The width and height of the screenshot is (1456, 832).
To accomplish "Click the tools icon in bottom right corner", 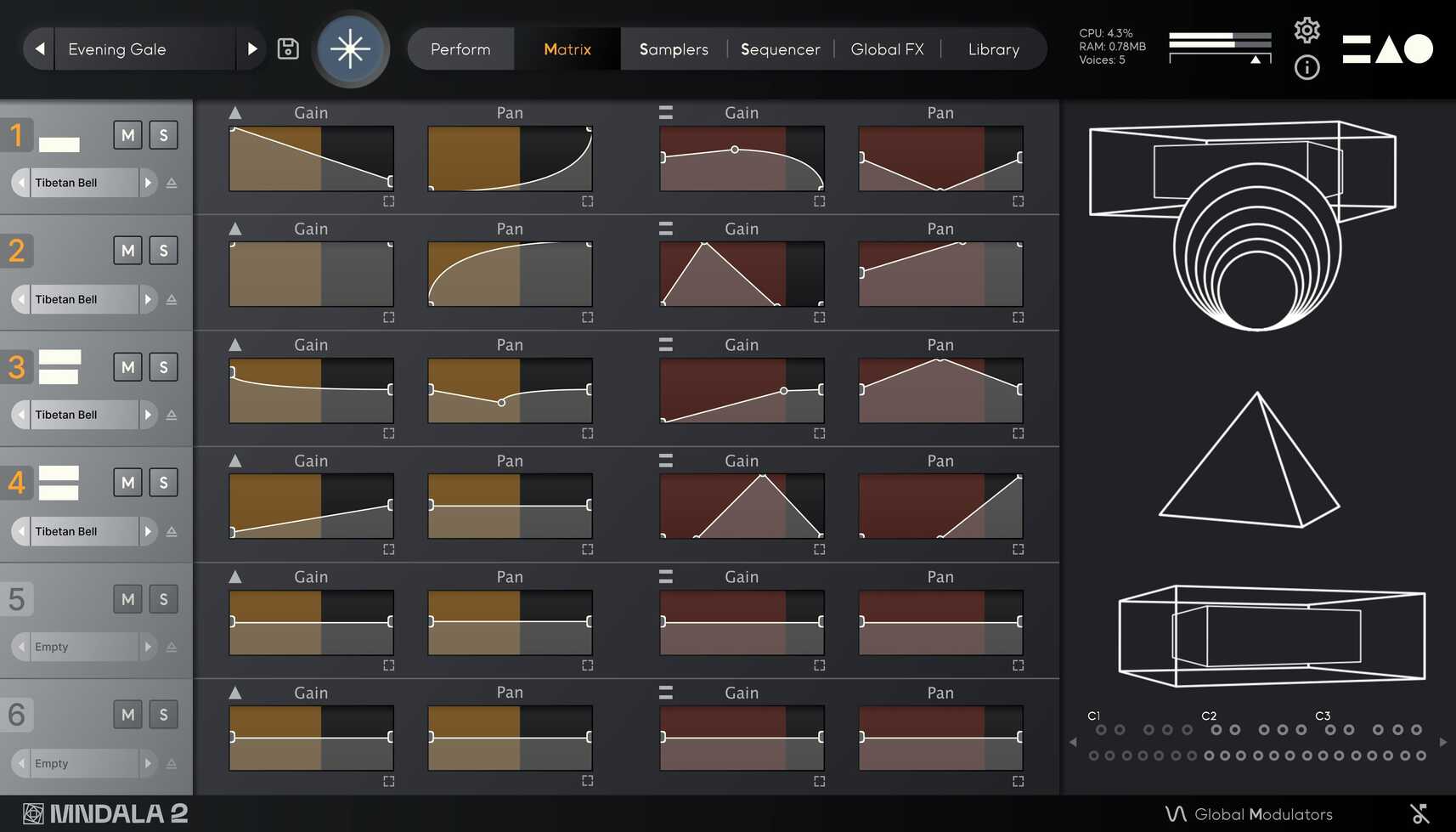I will [1419, 813].
